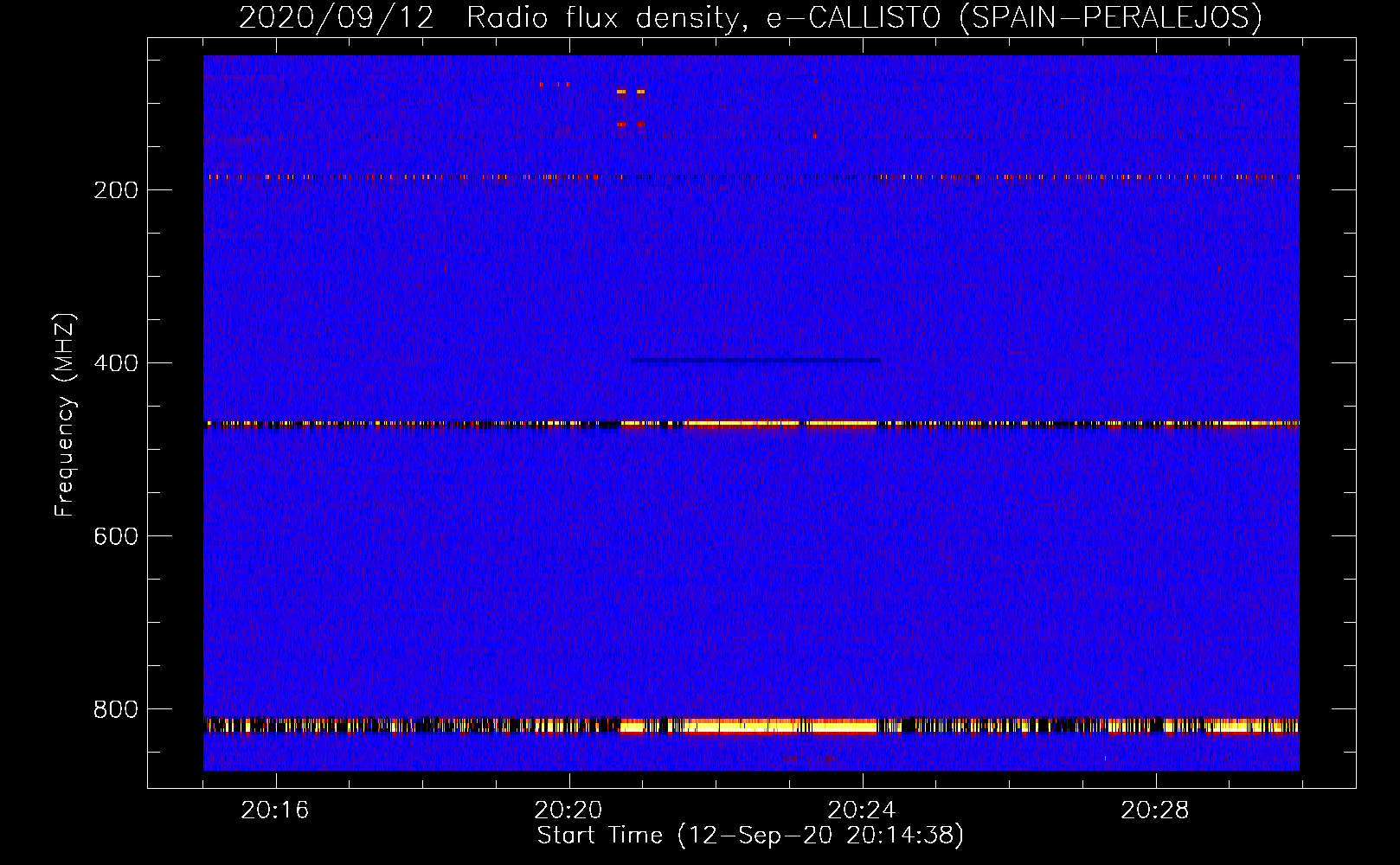Image resolution: width=1400 pixels, height=865 pixels.
Task: Click the '20:20' time tick label
Action: 568,811
